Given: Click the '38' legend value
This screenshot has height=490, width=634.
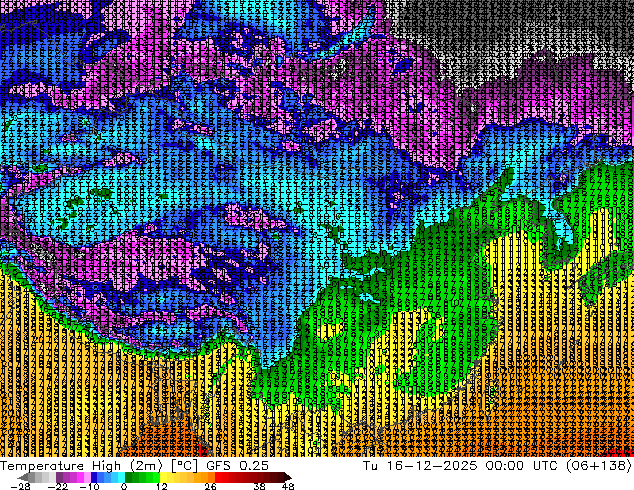Looking at the screenshot, I should (x=259, y=486).
